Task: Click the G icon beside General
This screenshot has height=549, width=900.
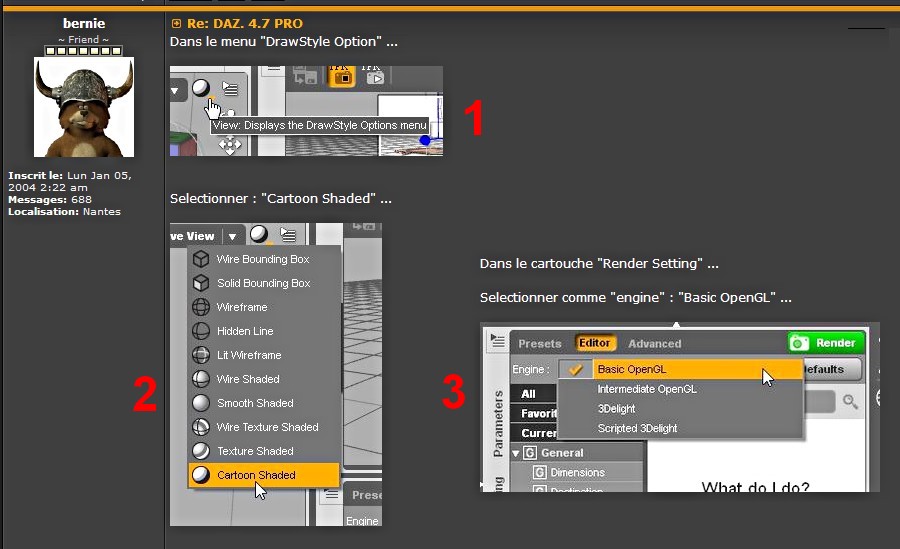Action: (x=530, y=453)
